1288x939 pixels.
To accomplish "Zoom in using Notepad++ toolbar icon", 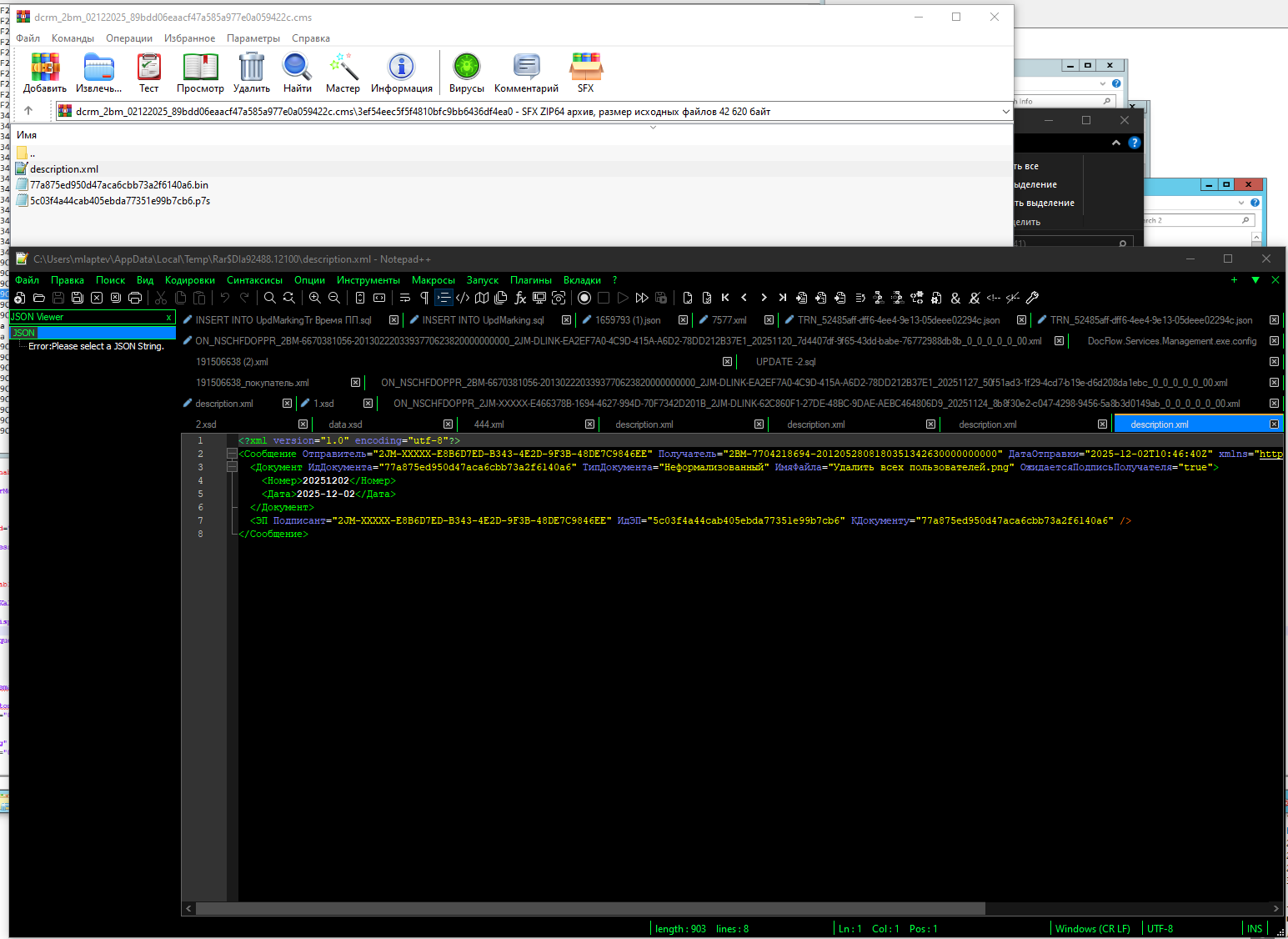I will [x=315, y=298].
